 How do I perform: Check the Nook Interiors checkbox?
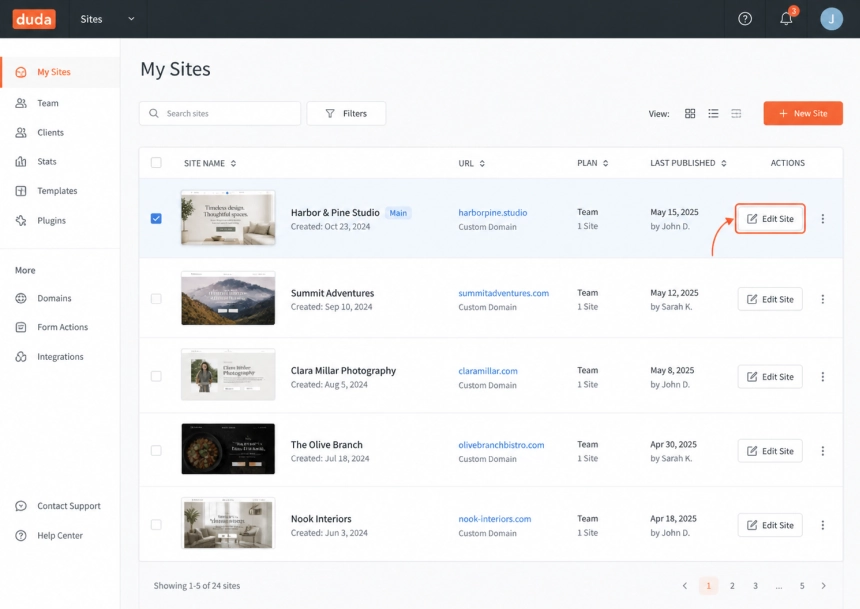click(156, 525)
